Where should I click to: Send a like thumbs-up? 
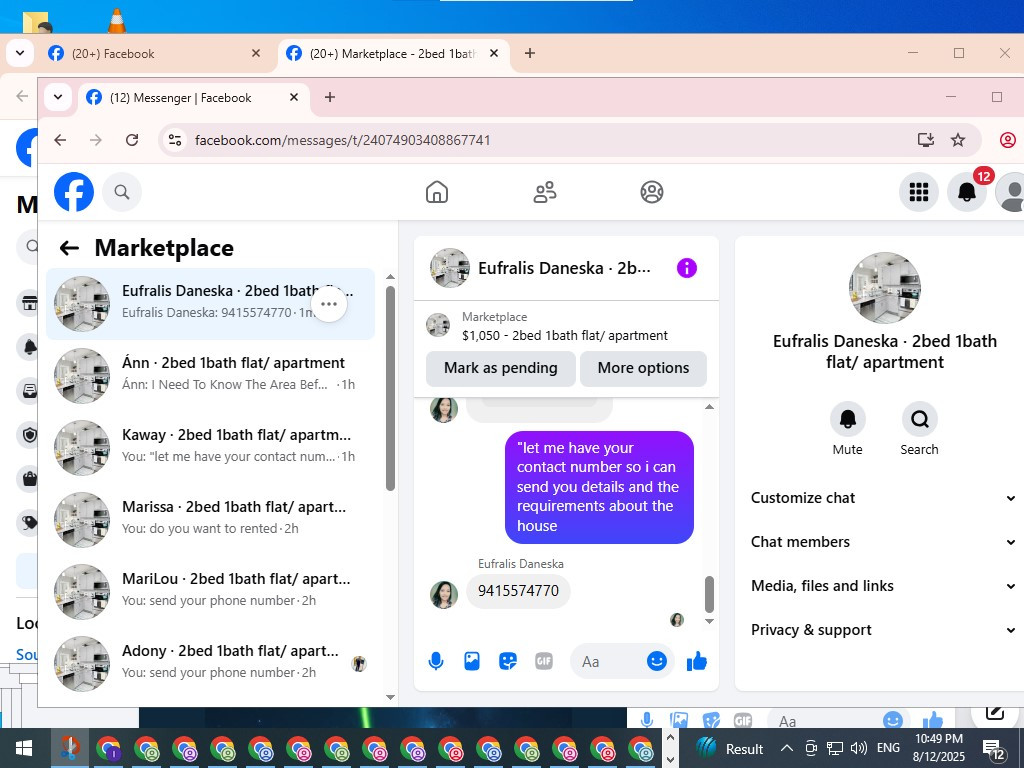(x=697, y=662)
